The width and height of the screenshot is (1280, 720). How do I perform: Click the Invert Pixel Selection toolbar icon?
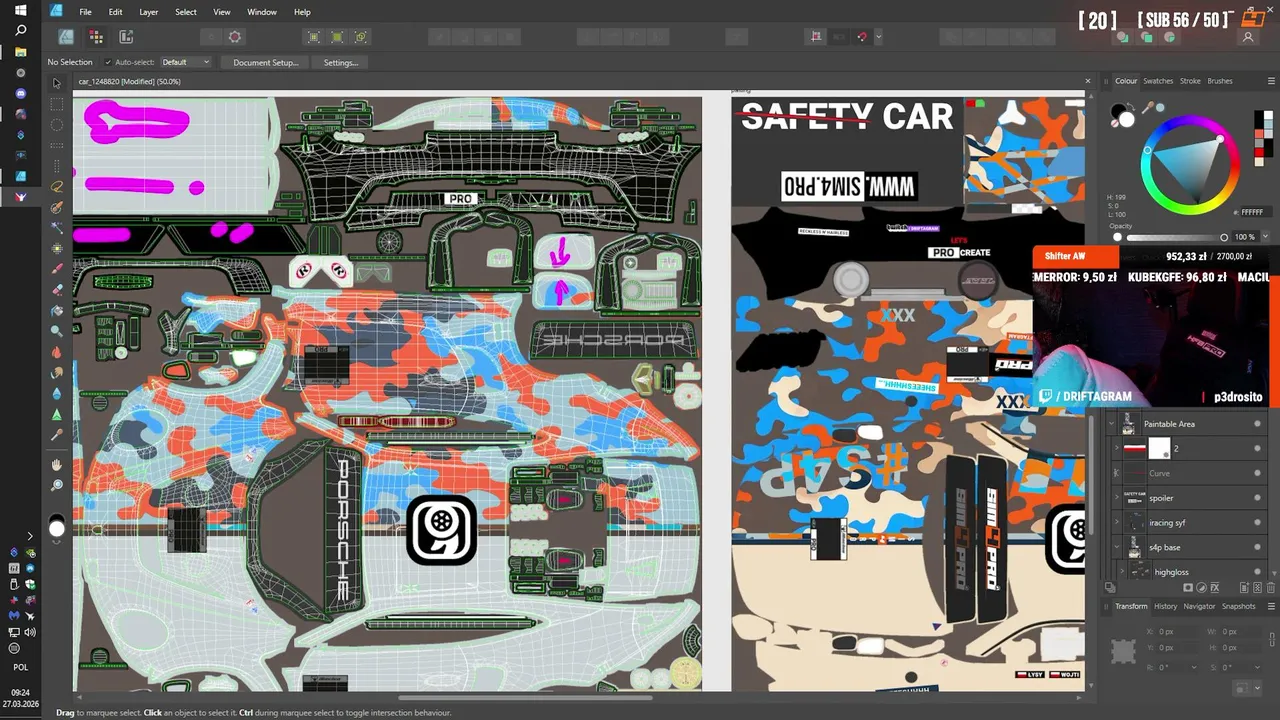(361, 37)
